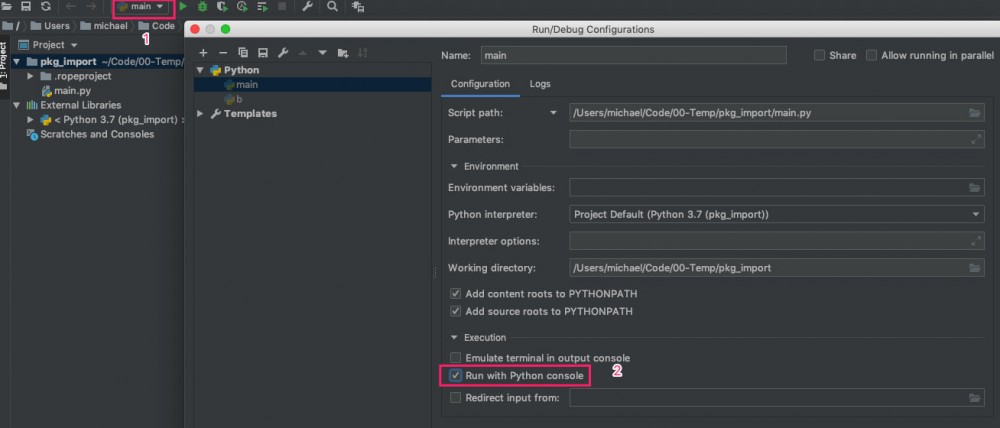1000x428 pixels.
Task: Toggle Run with Python console checkbox
Action: click(455, 376)
